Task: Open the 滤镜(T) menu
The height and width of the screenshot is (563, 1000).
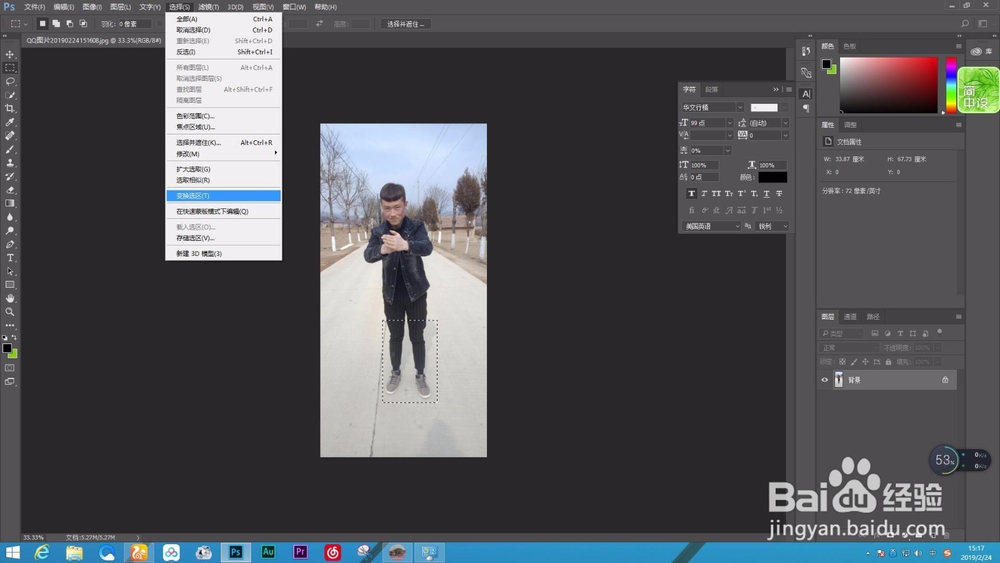Action: click(x=208, y=7)
